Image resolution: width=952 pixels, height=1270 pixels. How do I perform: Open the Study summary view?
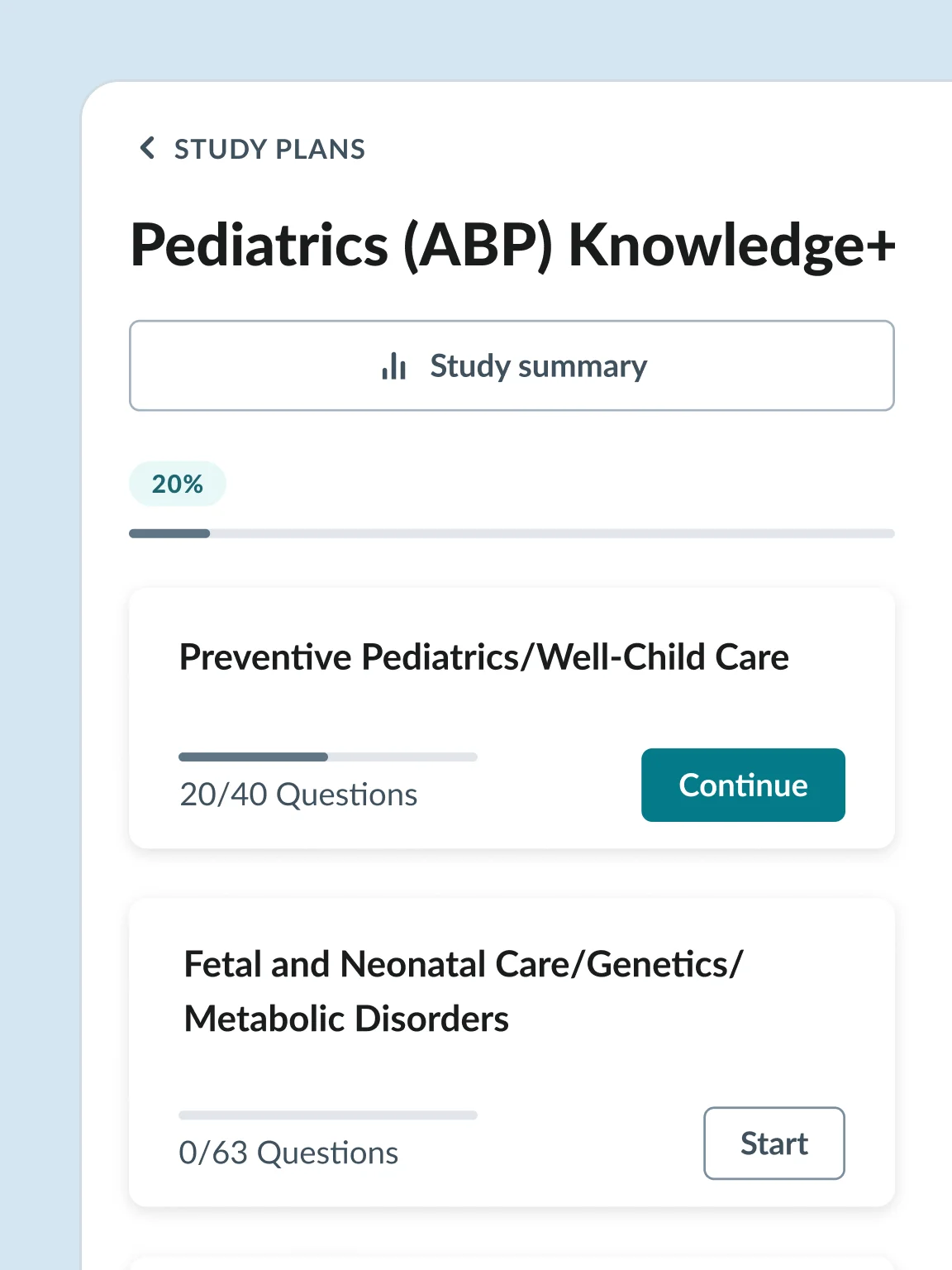[x=512, y=365]
